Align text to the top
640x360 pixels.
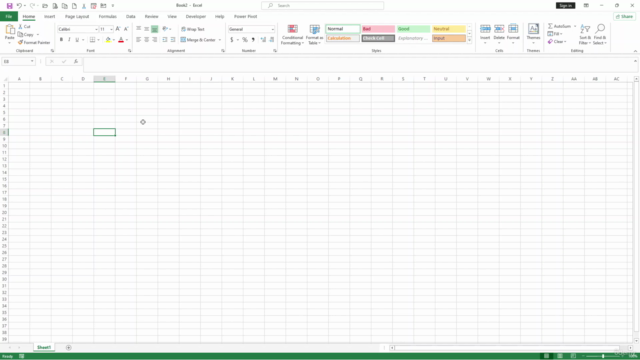139,29
